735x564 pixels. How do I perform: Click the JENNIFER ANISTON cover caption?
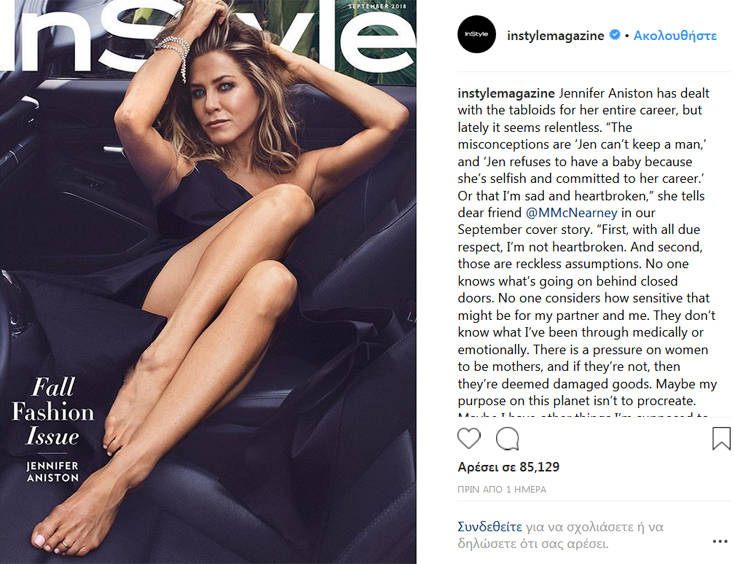52,472
